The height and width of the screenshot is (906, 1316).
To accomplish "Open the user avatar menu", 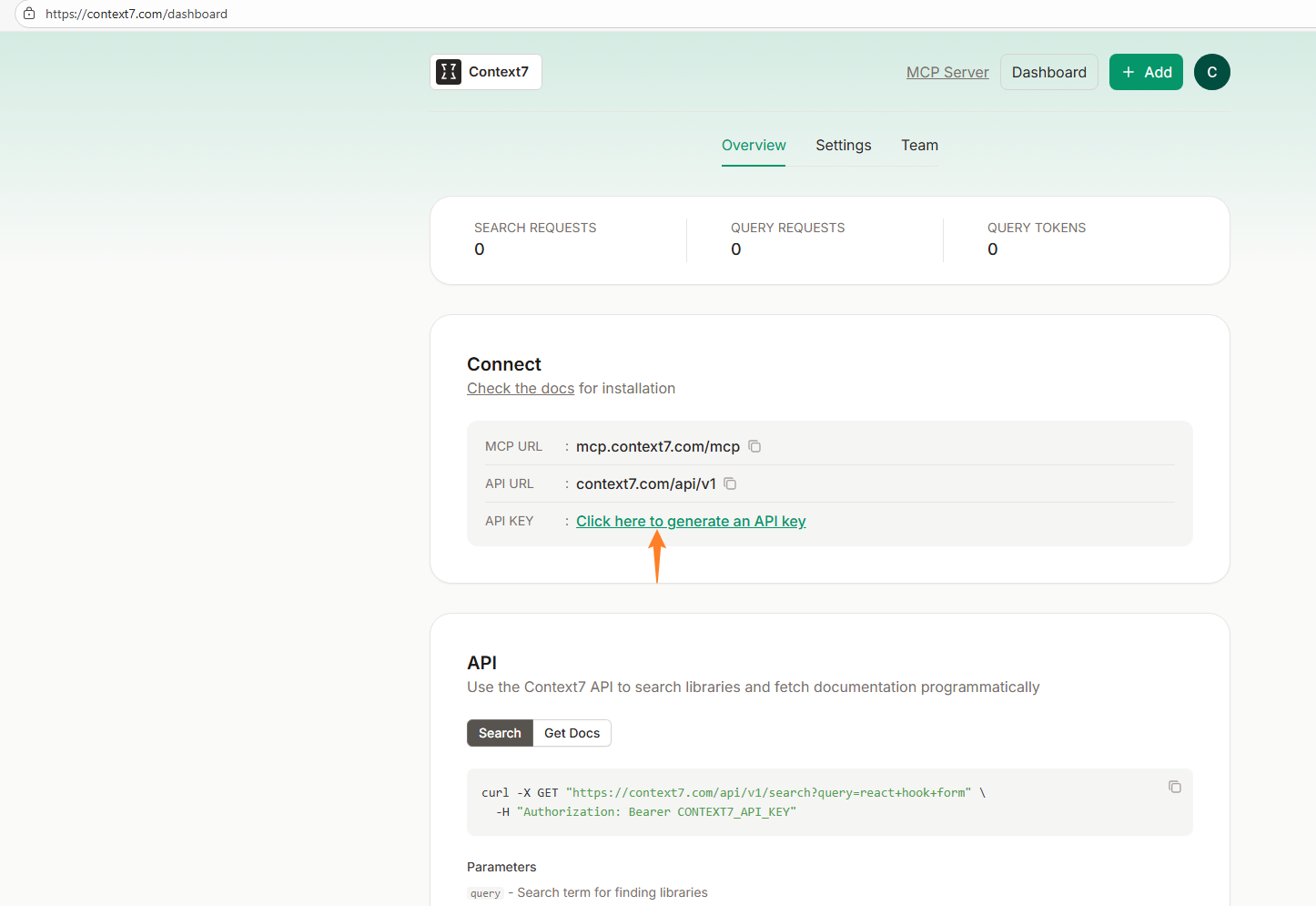I will click(x=1211, y=72).
